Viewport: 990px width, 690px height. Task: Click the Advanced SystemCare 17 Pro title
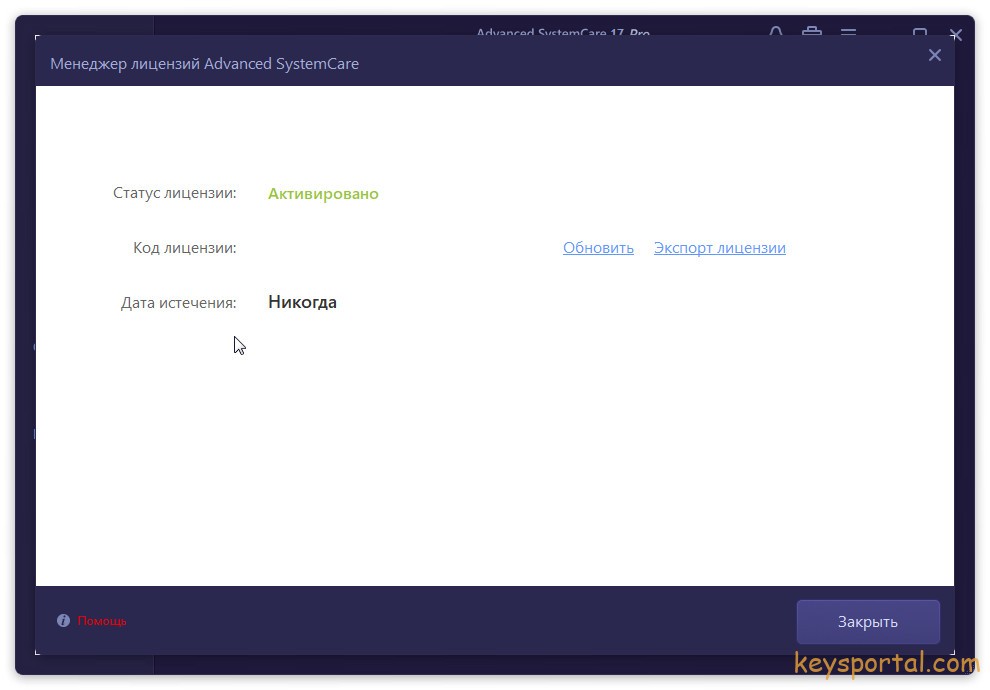(x=563, y=33)
